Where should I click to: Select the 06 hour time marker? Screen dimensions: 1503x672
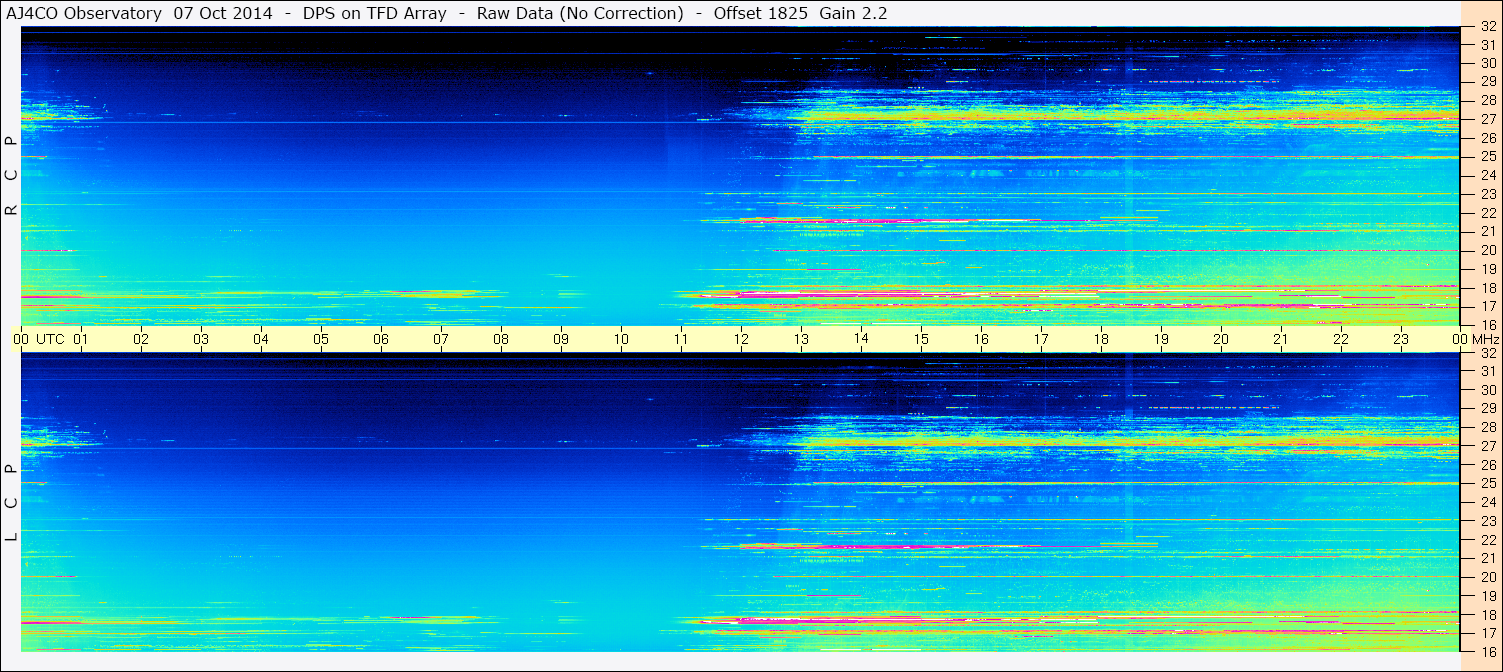click(x=381, y=339)
